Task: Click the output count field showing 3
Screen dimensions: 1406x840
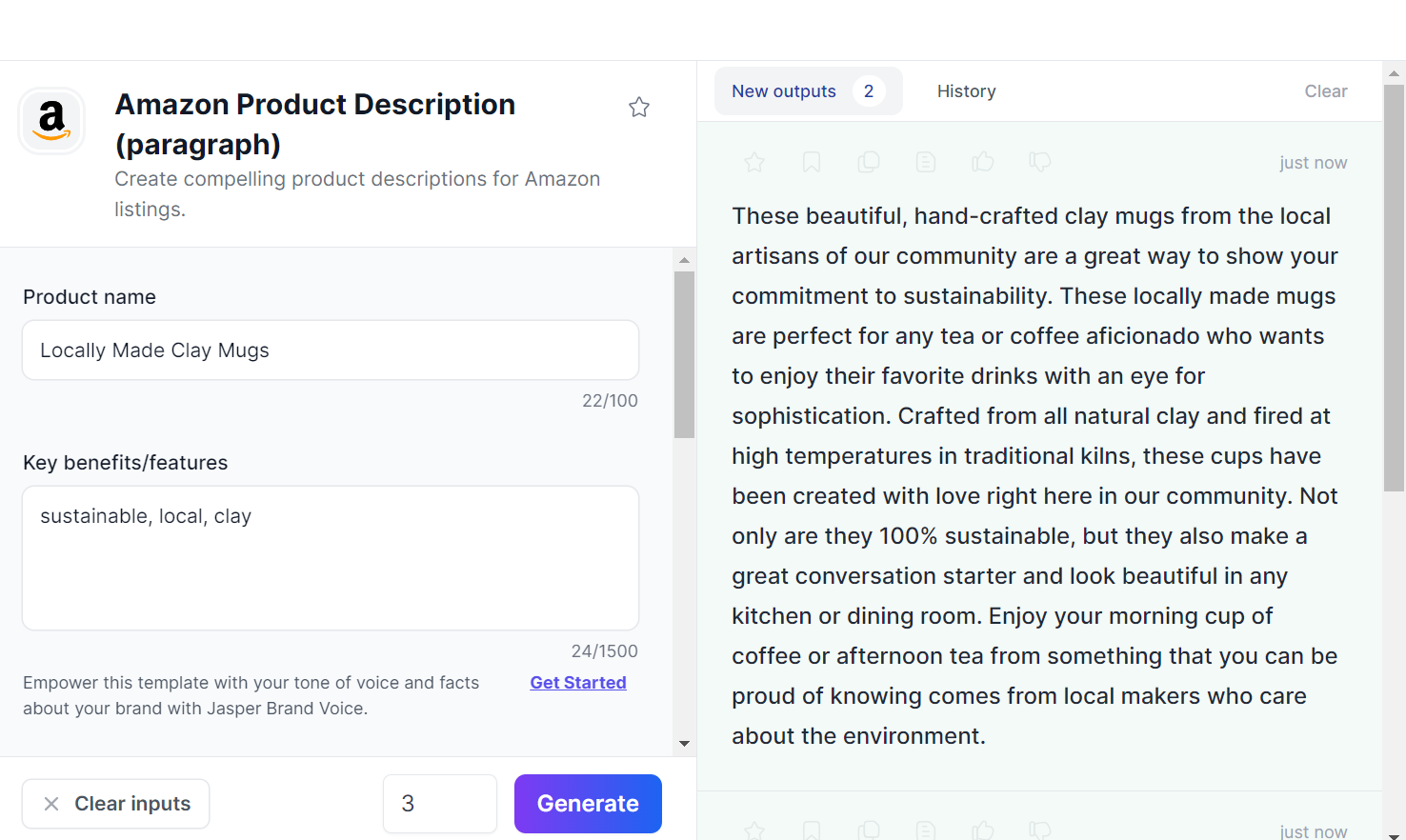Action: (x=440, y=804)
